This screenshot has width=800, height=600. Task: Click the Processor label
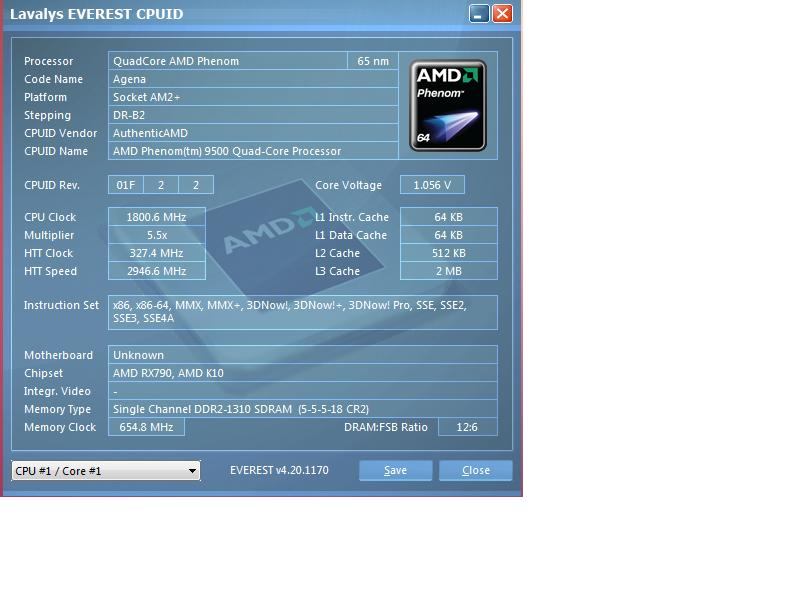click(48, 61)
